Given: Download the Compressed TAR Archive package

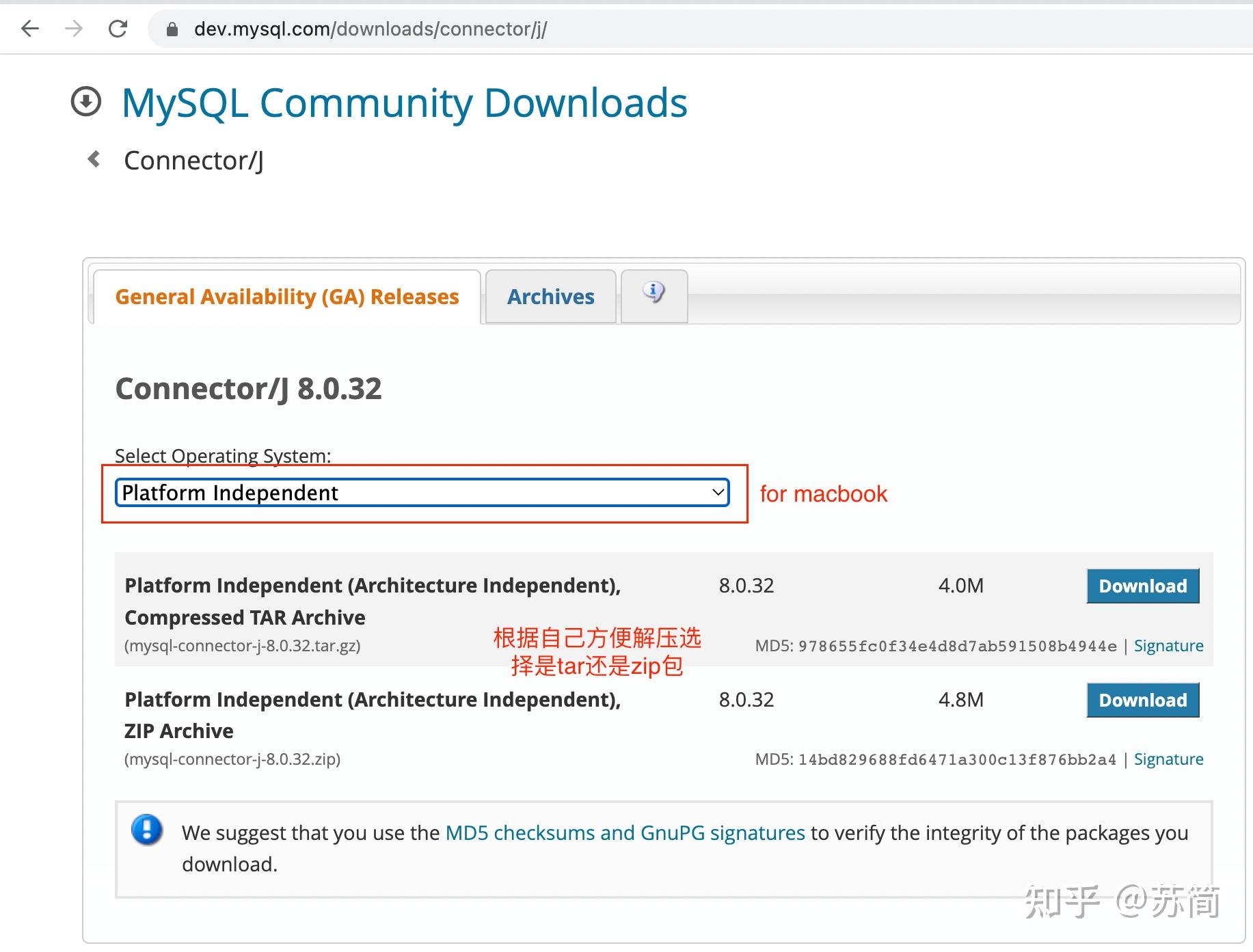Looking at the screenshot, I should coord(1143,586).
